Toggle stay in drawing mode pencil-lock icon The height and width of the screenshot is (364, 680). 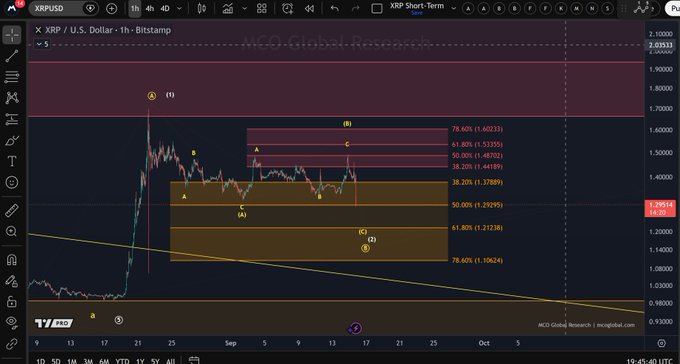pyautogui.click(x=12, y=281)
